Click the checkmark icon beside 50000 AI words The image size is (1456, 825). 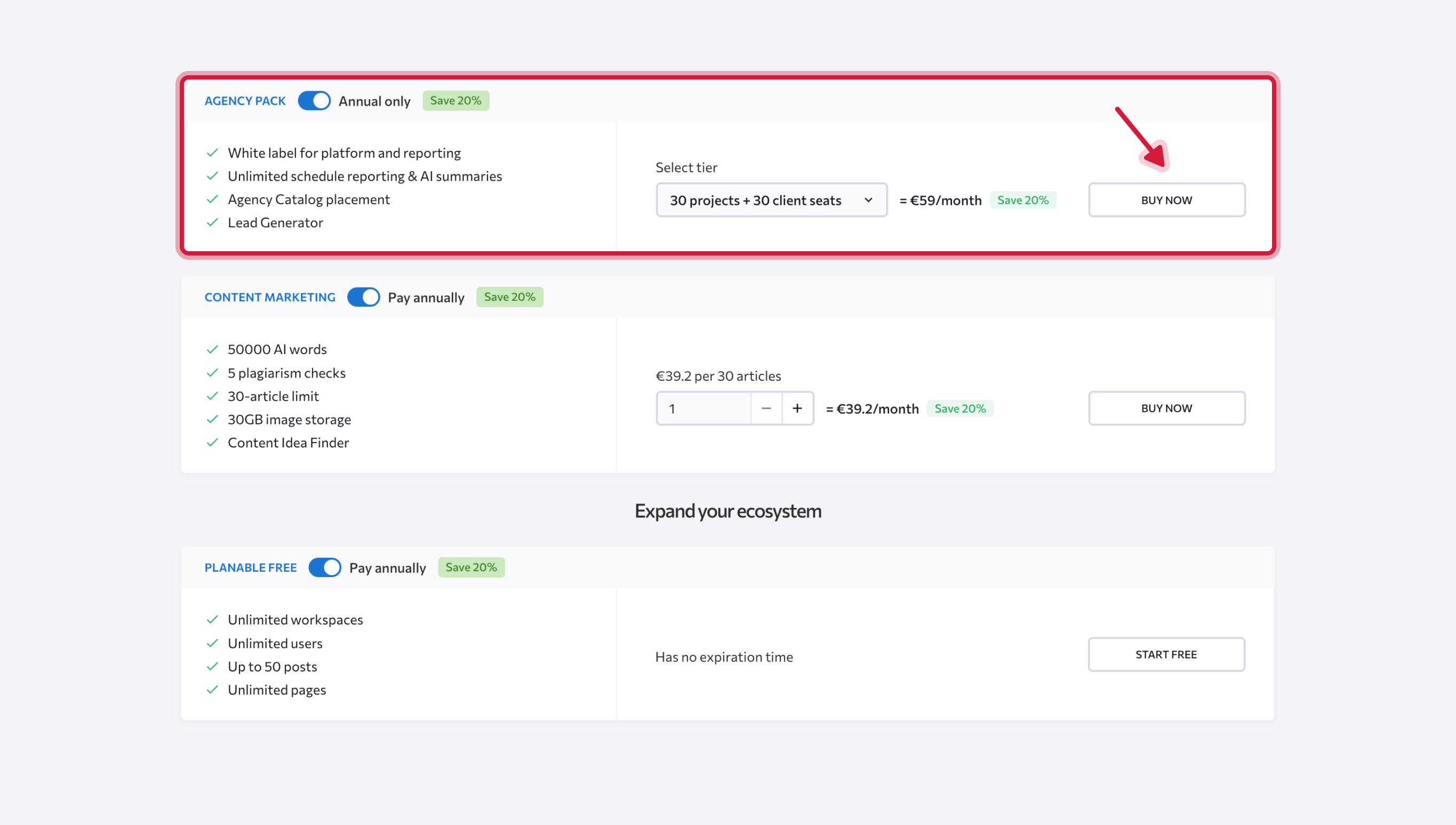point(212,349)
